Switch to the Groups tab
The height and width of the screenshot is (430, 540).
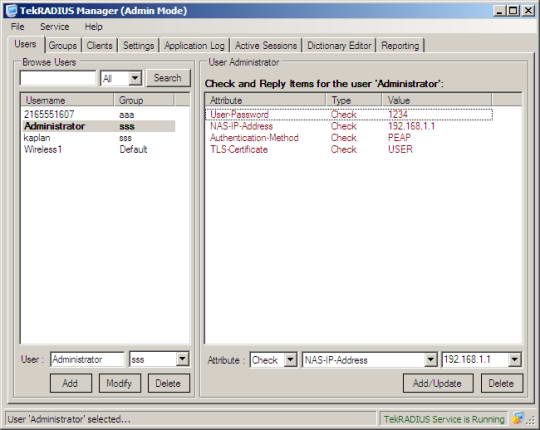pos(63,45)
